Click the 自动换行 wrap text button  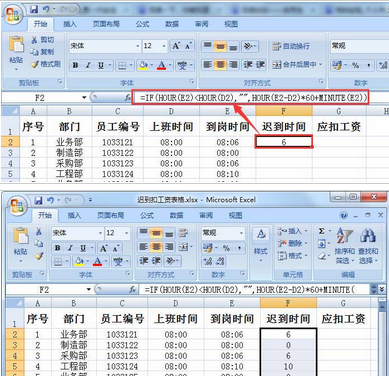[291, 46]
